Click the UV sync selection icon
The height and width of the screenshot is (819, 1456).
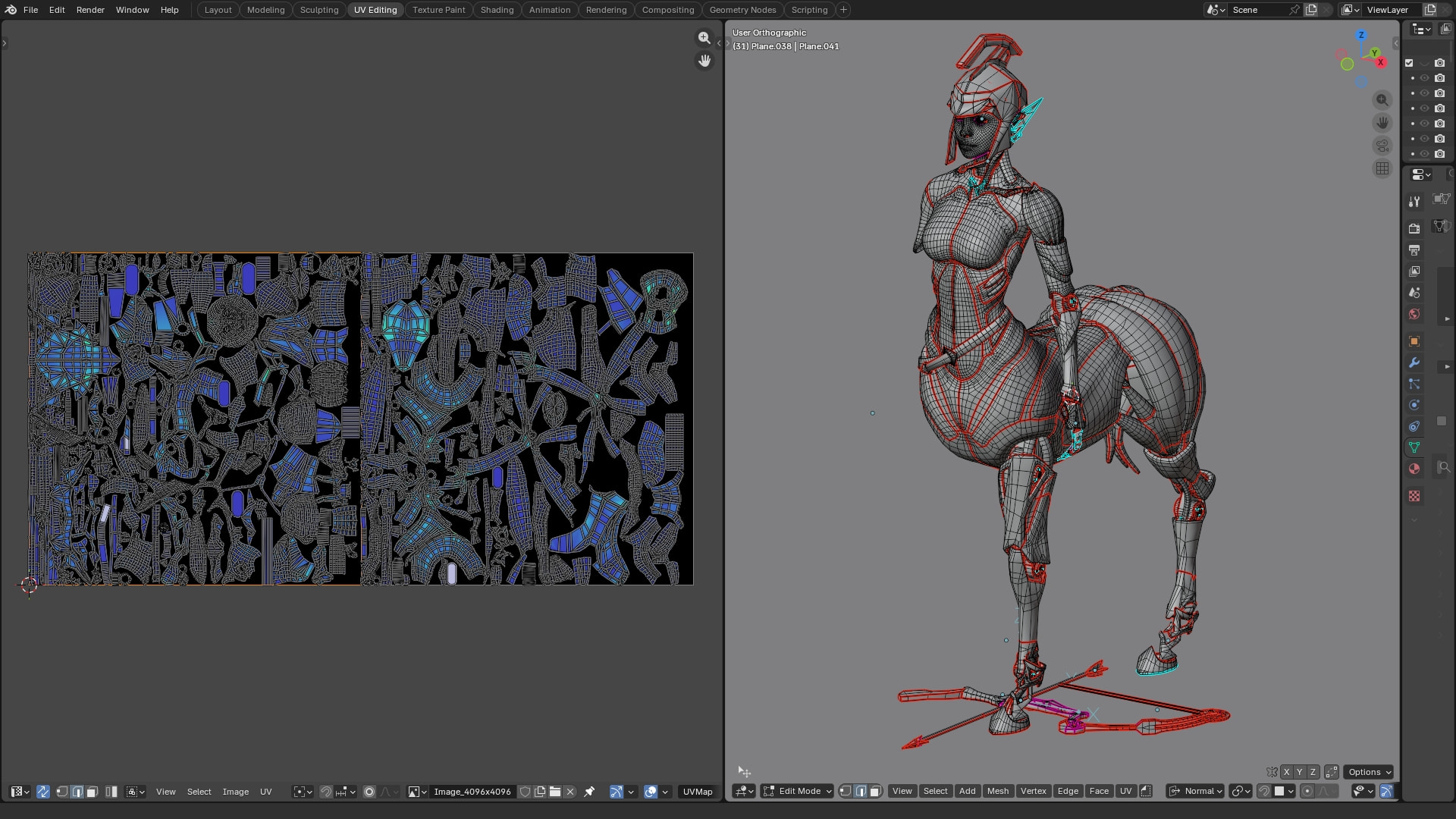point(43,792)
